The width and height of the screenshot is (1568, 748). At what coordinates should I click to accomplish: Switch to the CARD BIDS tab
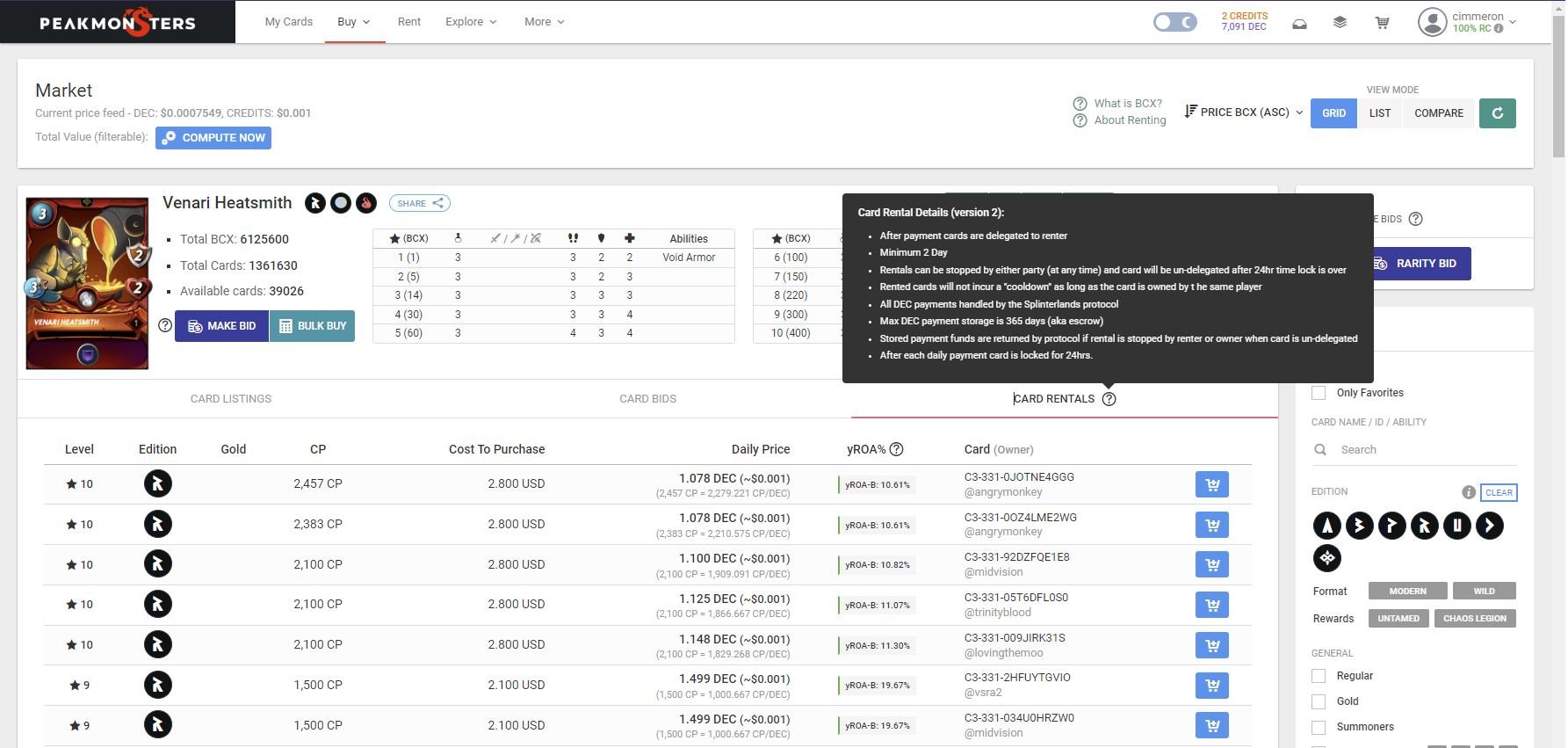coord(648,399)
